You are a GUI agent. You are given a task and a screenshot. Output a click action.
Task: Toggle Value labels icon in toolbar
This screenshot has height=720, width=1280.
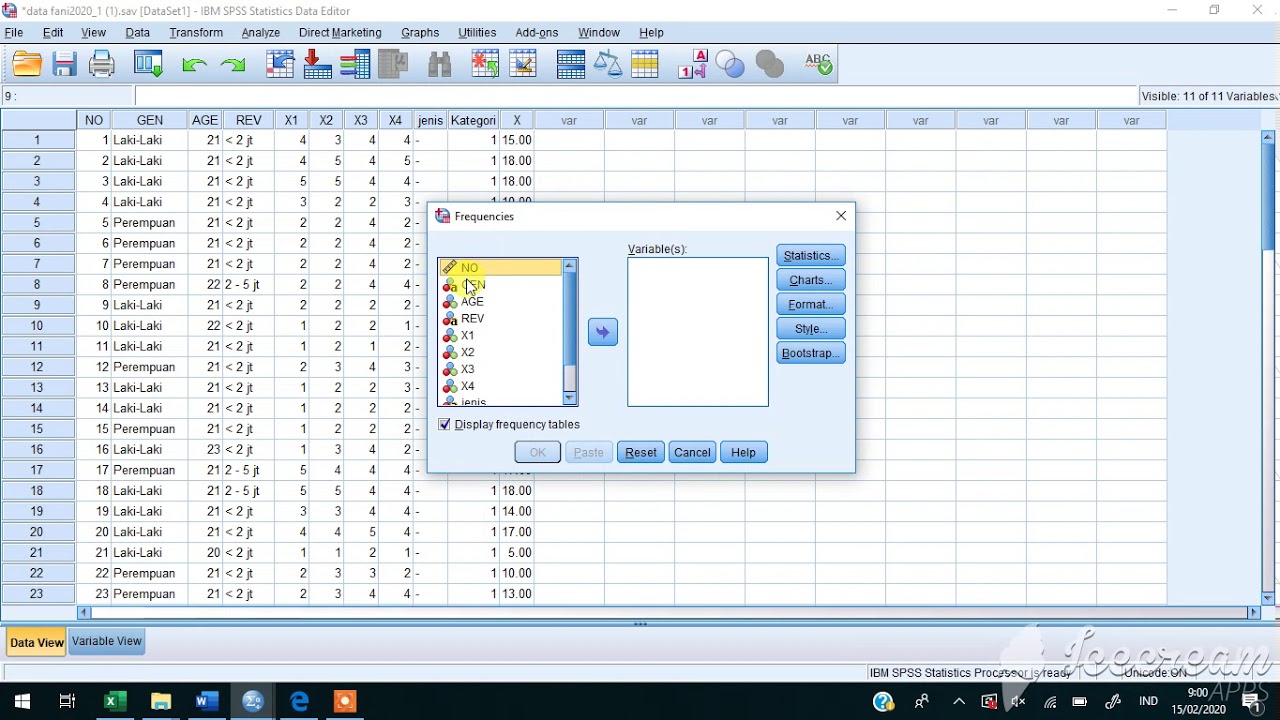coord(693,65)
